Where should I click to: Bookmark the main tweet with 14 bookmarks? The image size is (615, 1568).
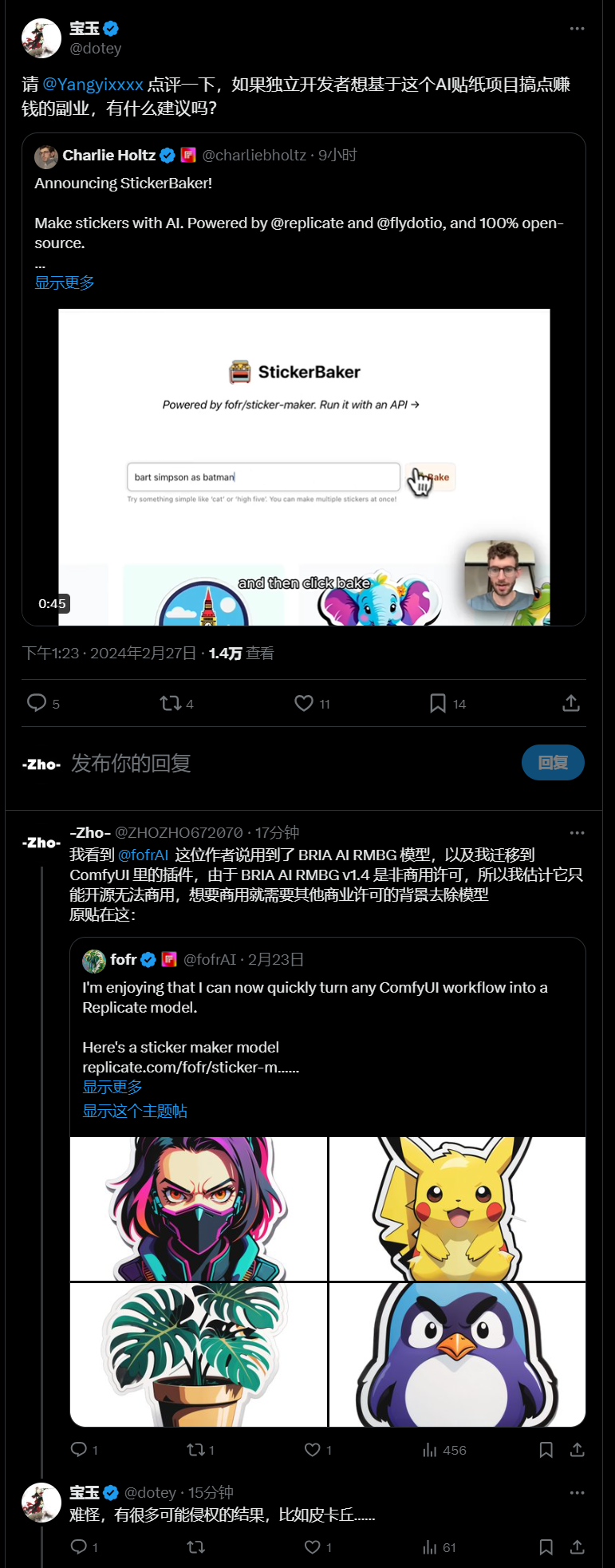(438, 703)
